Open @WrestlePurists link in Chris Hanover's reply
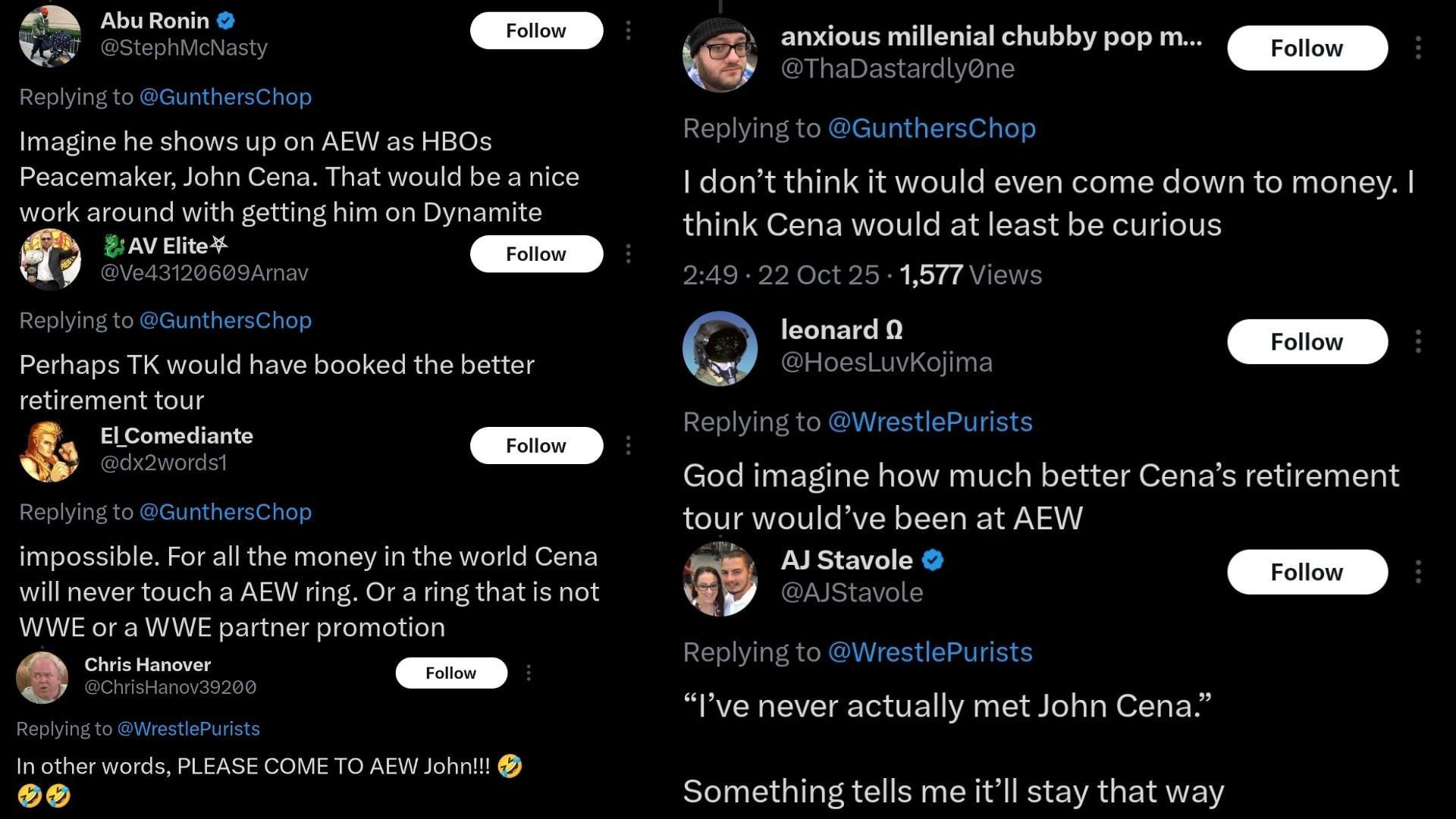 pyautogui.click(x=188, y=729)
